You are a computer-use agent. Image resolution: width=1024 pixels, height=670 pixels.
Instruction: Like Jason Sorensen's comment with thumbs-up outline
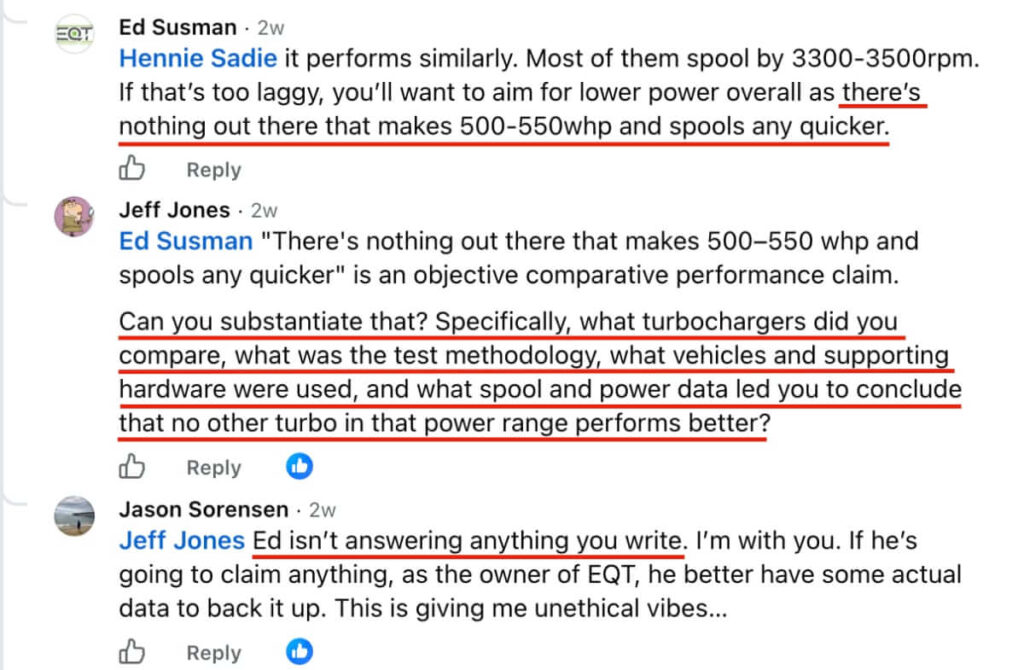[x=132, y=651]
